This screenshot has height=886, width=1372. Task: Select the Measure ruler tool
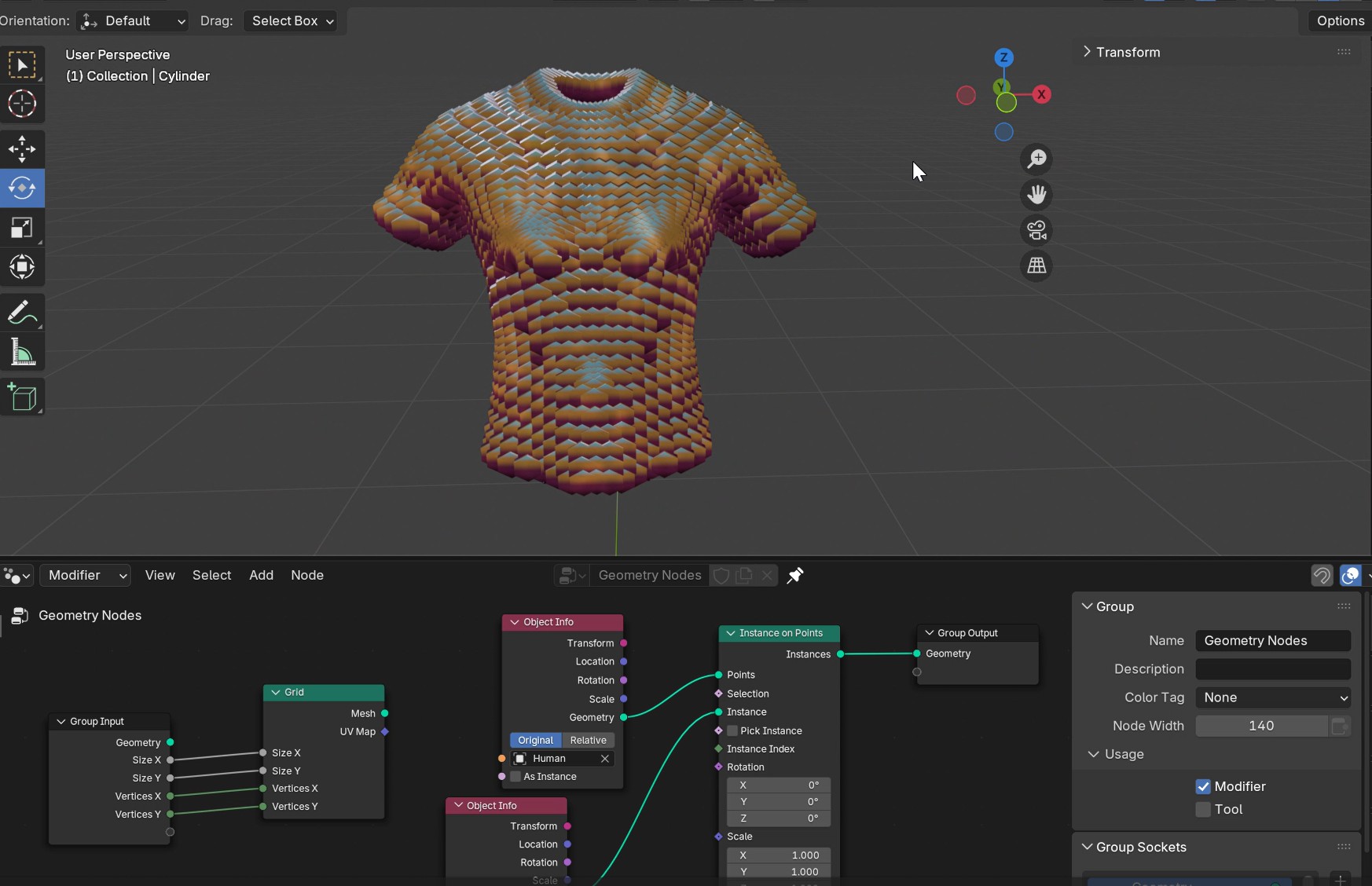coord(22,353)
